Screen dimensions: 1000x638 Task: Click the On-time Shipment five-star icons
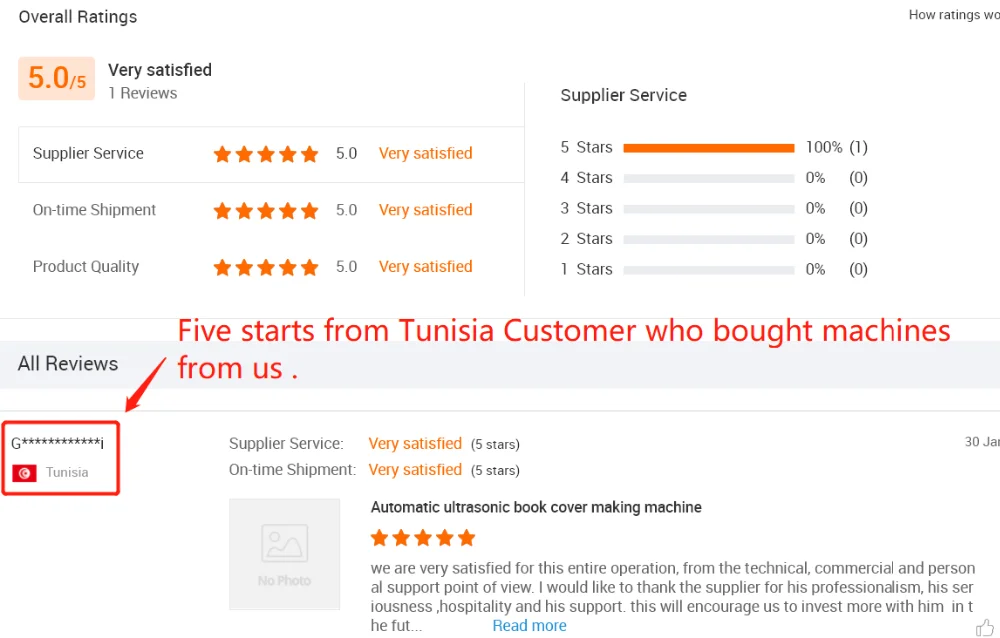point(266,210)
